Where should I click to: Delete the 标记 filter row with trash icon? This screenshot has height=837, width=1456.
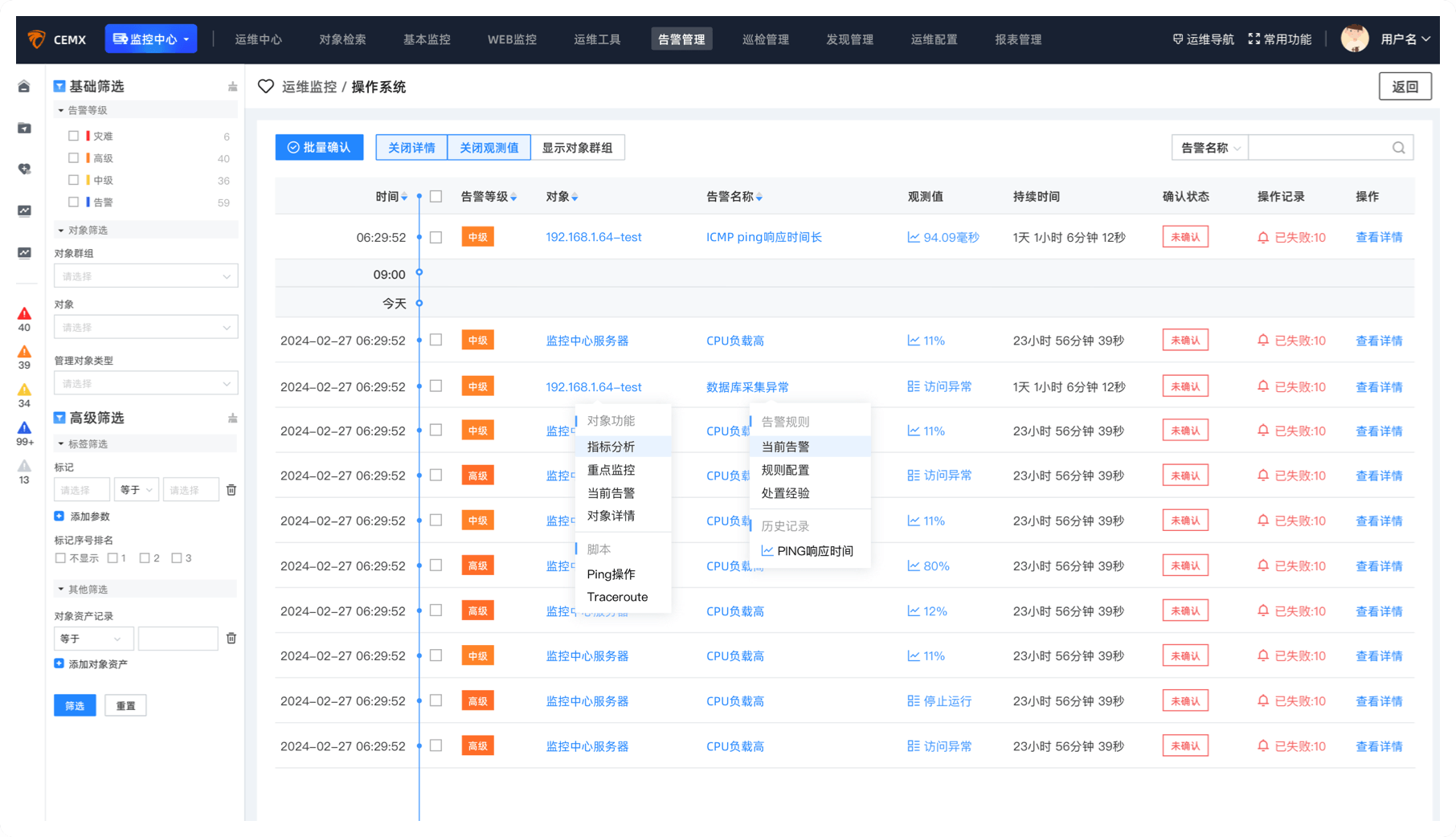[231, 490]
